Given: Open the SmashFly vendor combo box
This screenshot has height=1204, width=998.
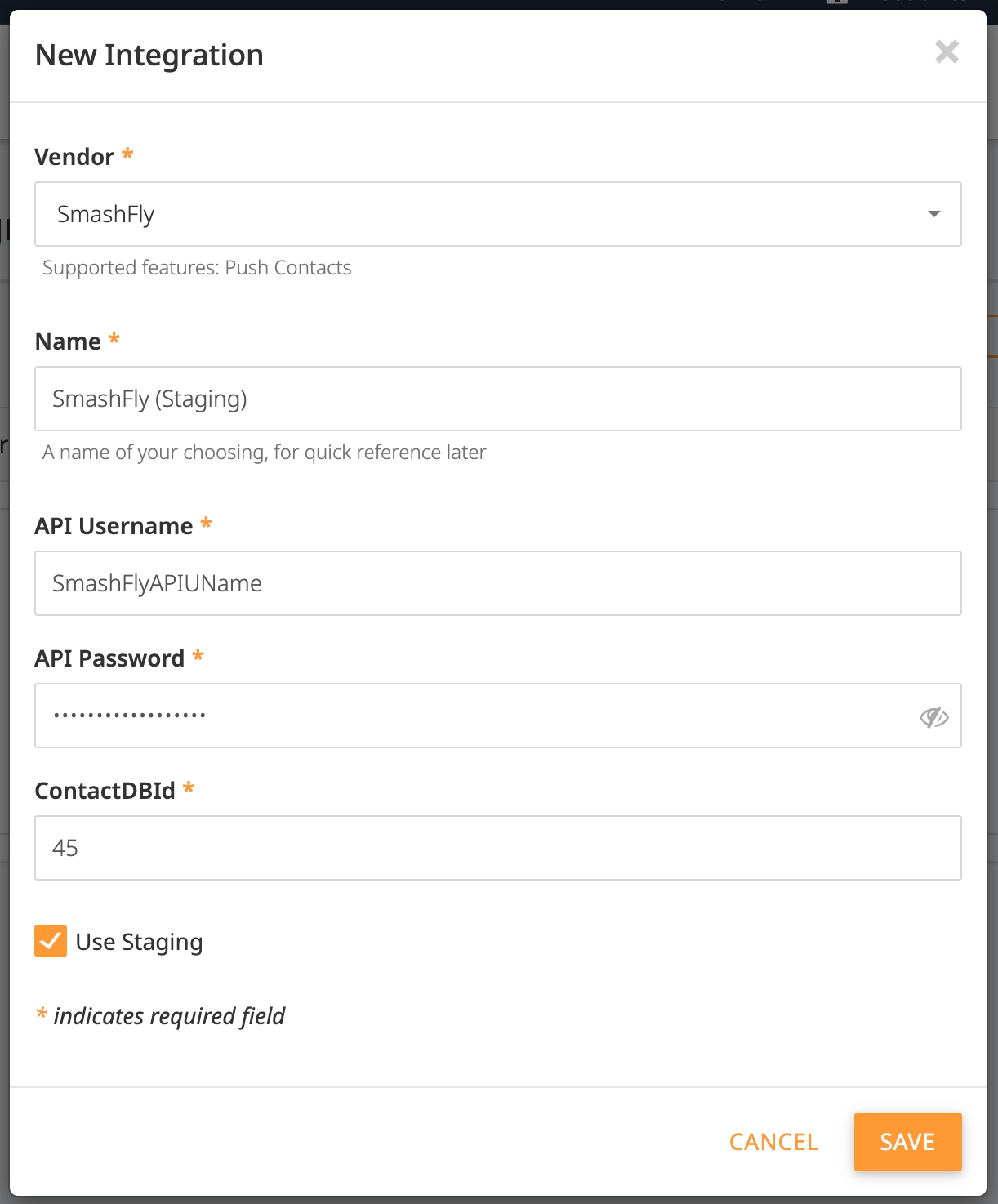Looking at the screenshot, I should (498, 214).
